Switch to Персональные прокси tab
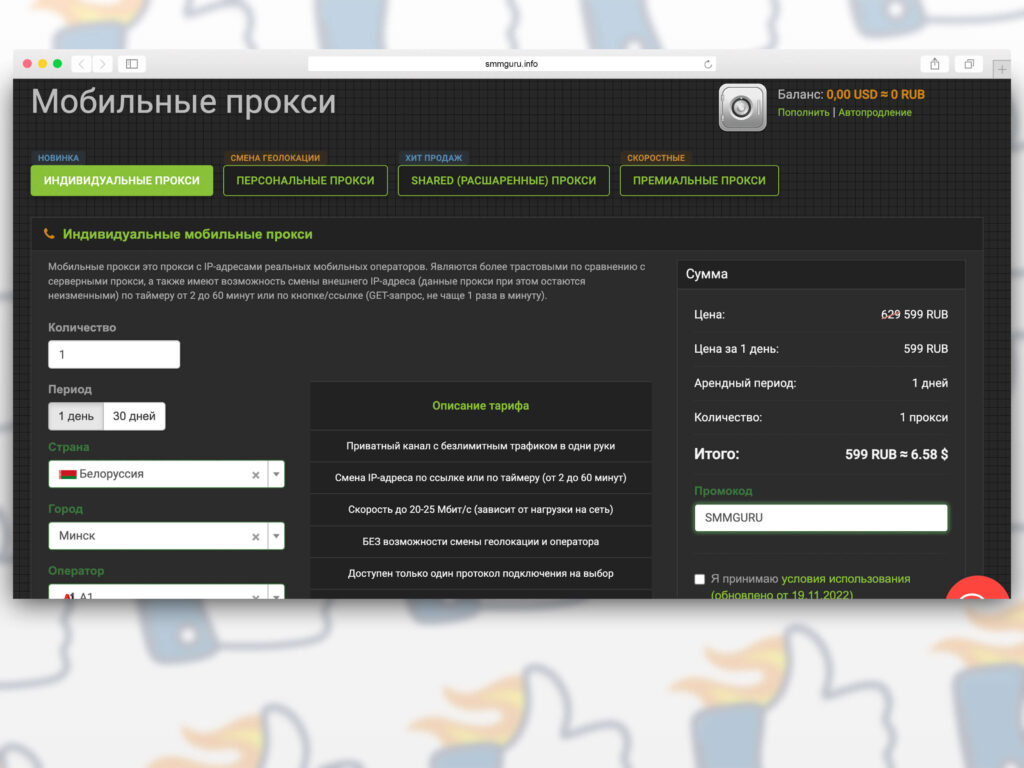 coord(305,181)
